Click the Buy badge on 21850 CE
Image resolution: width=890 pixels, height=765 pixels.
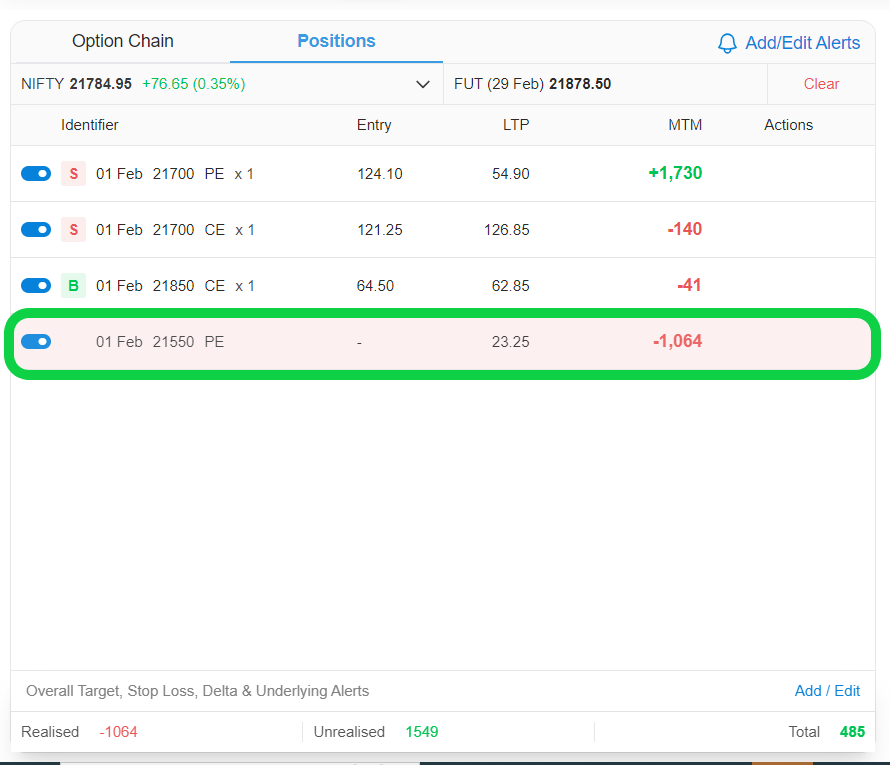73,285
